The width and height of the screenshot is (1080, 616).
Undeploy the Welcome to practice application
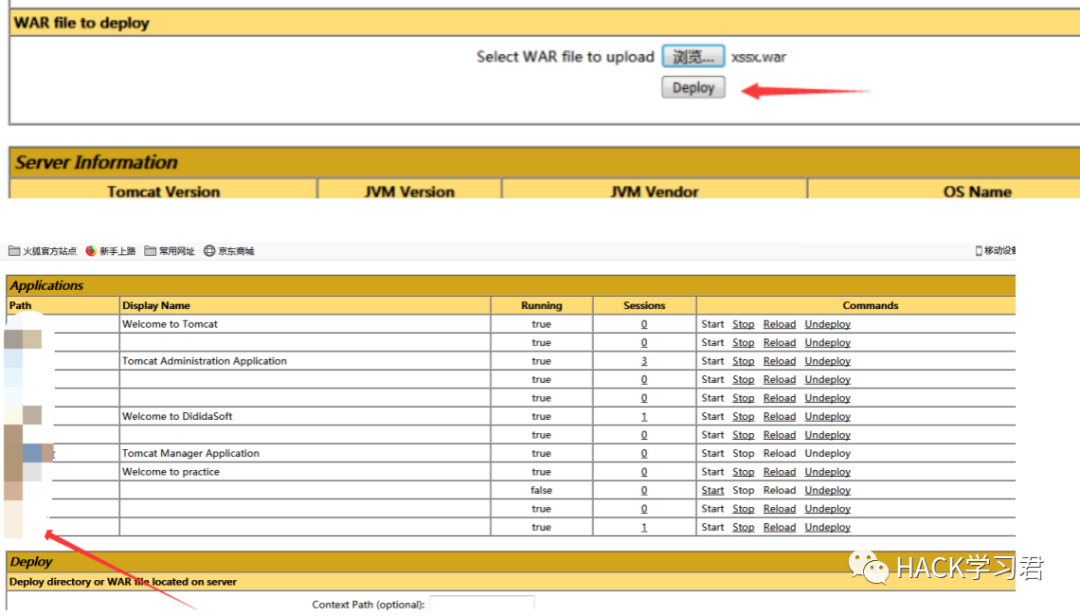click(827, 472)
